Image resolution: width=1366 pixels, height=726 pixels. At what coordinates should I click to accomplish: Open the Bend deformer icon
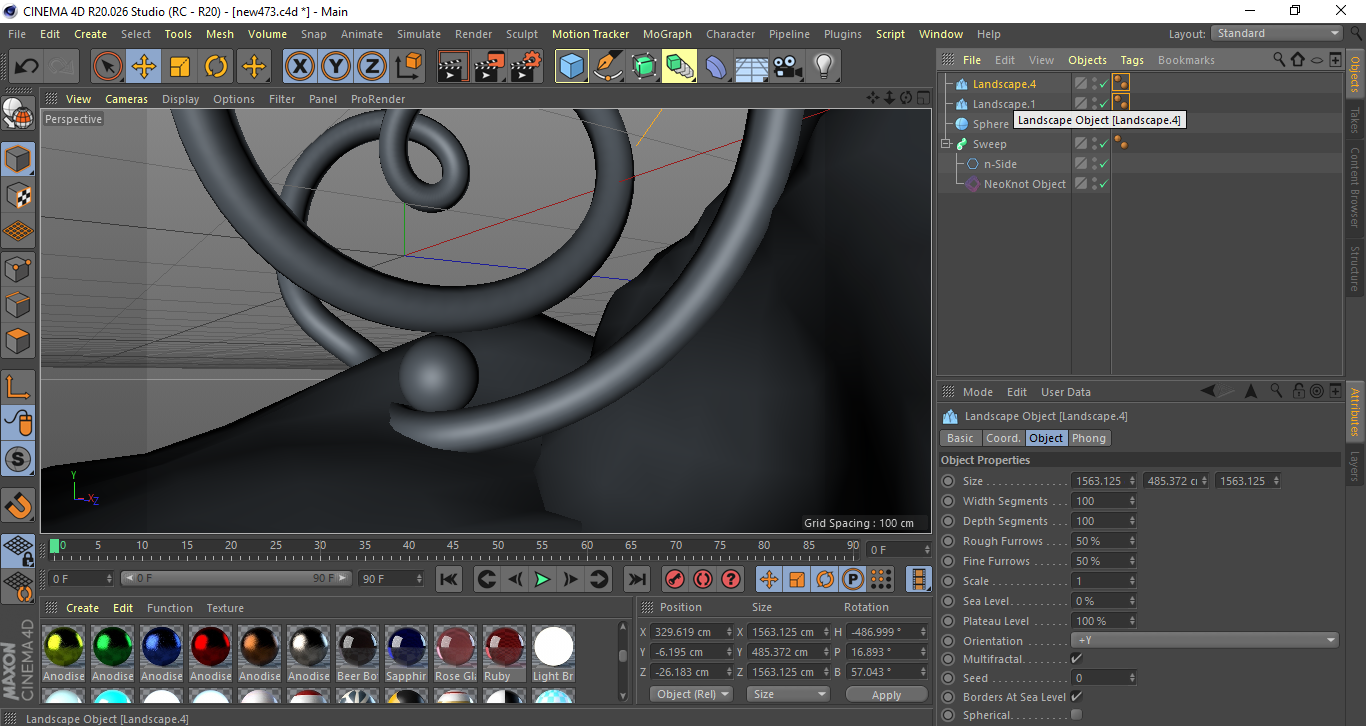point(716,67)
